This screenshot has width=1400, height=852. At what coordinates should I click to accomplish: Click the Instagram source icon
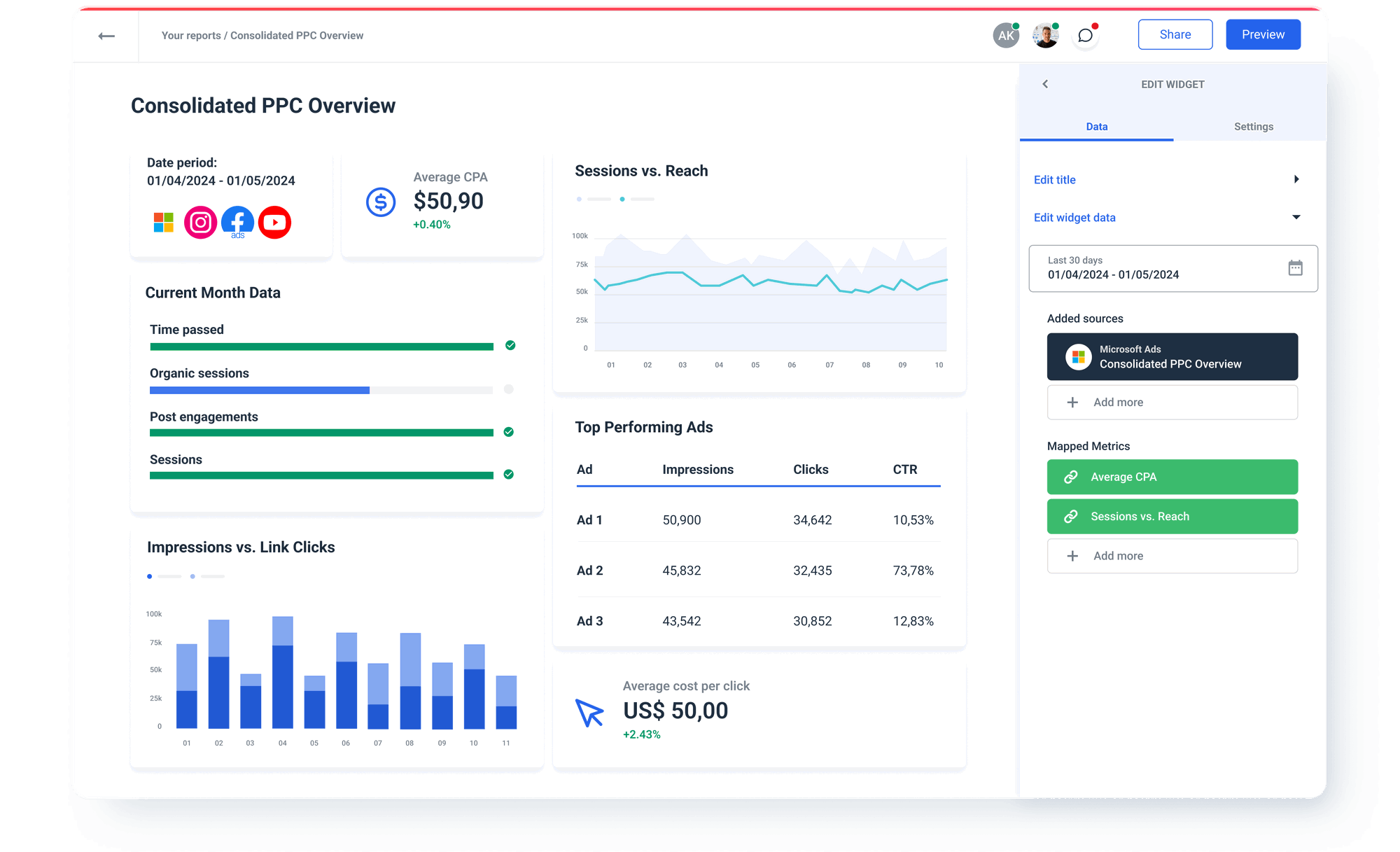click(200, 222)
